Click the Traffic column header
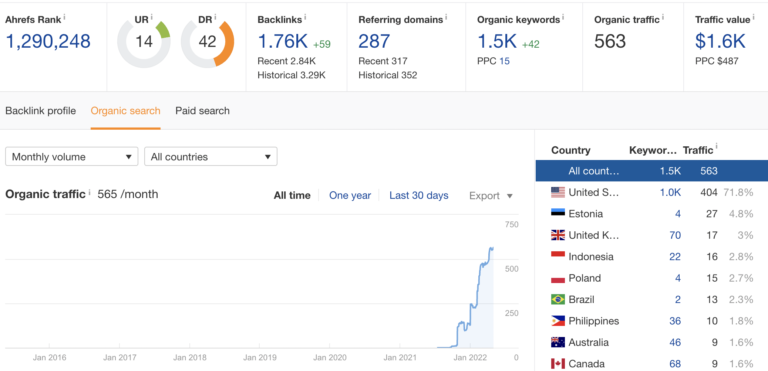 click(698, 150)
